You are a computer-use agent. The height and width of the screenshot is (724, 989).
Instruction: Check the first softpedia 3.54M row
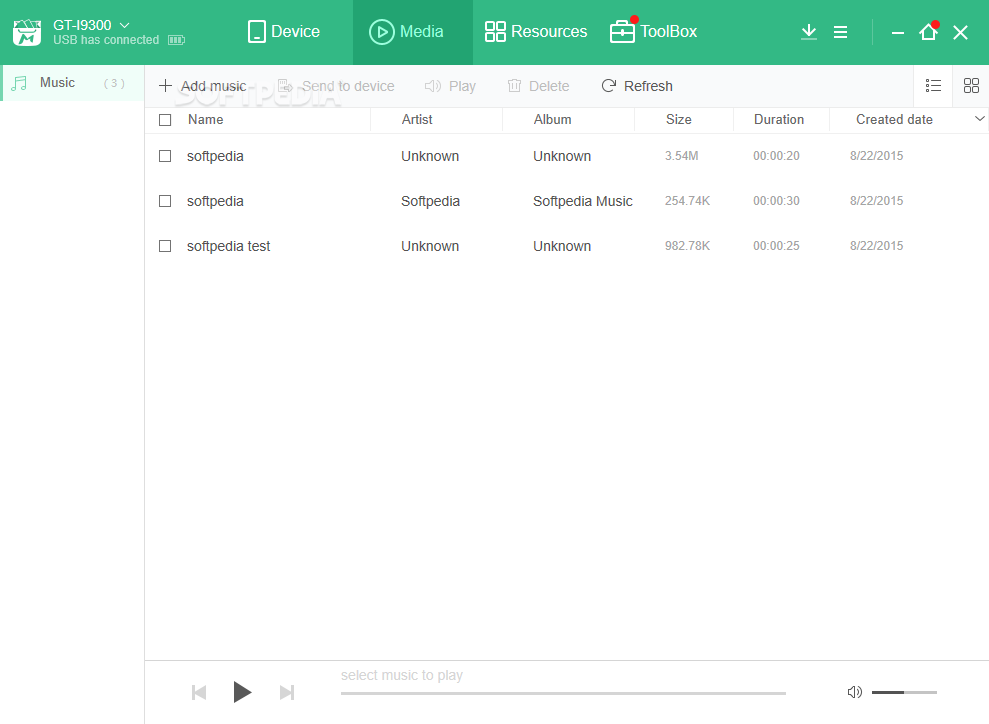coord(165,156)
